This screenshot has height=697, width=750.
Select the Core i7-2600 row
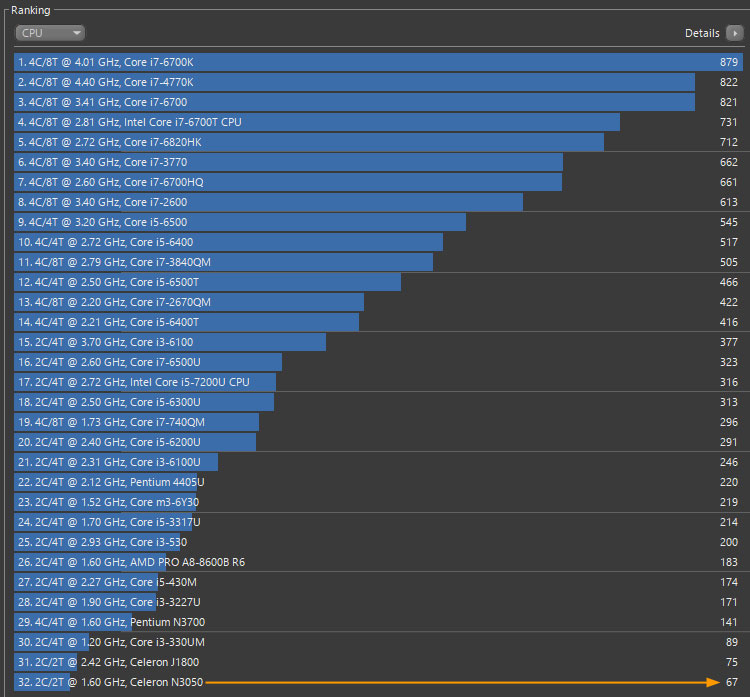point(378,202)
